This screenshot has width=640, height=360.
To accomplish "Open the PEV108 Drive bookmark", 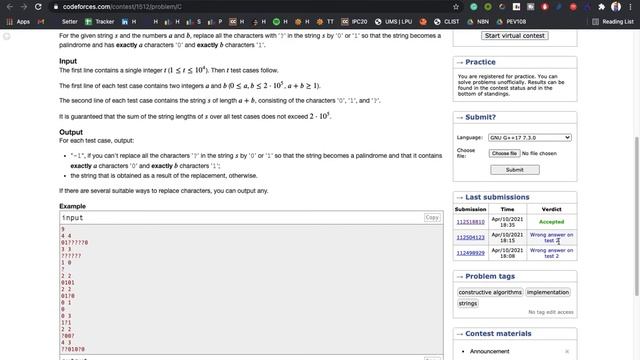I will 511,22.
